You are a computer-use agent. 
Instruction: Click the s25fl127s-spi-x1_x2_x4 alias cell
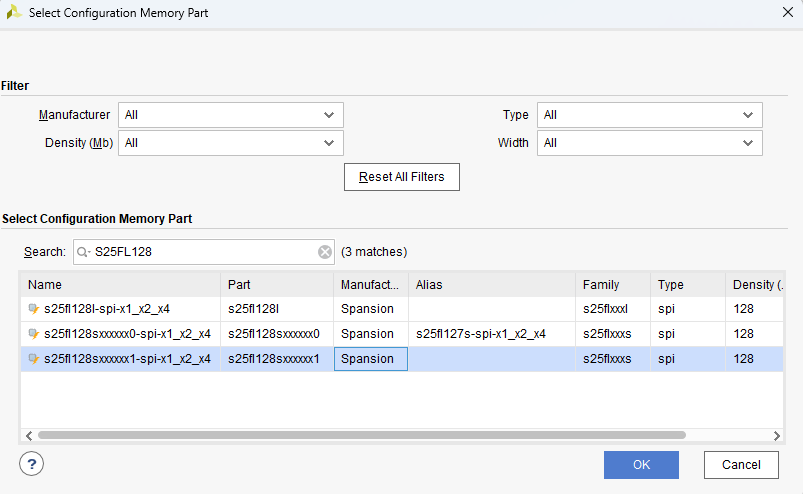[x=492, y=334]
